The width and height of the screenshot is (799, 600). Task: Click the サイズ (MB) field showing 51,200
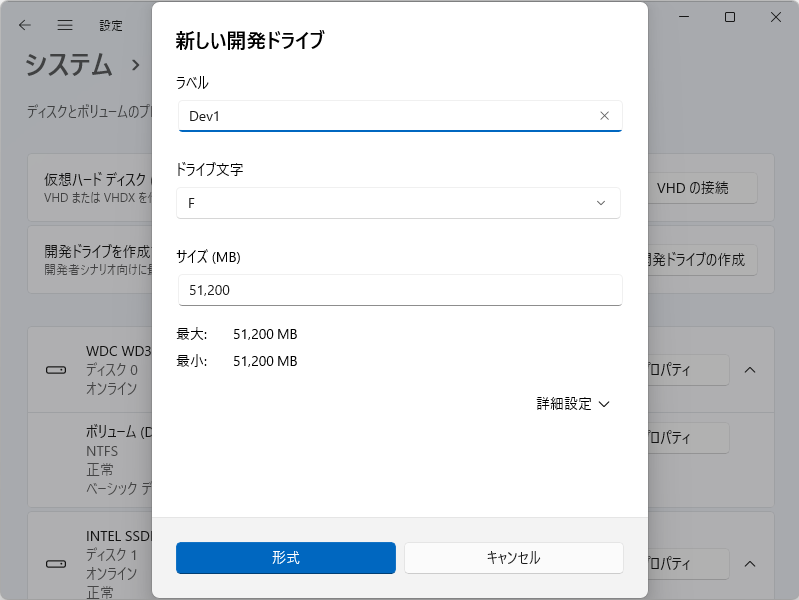pos(400,290)
